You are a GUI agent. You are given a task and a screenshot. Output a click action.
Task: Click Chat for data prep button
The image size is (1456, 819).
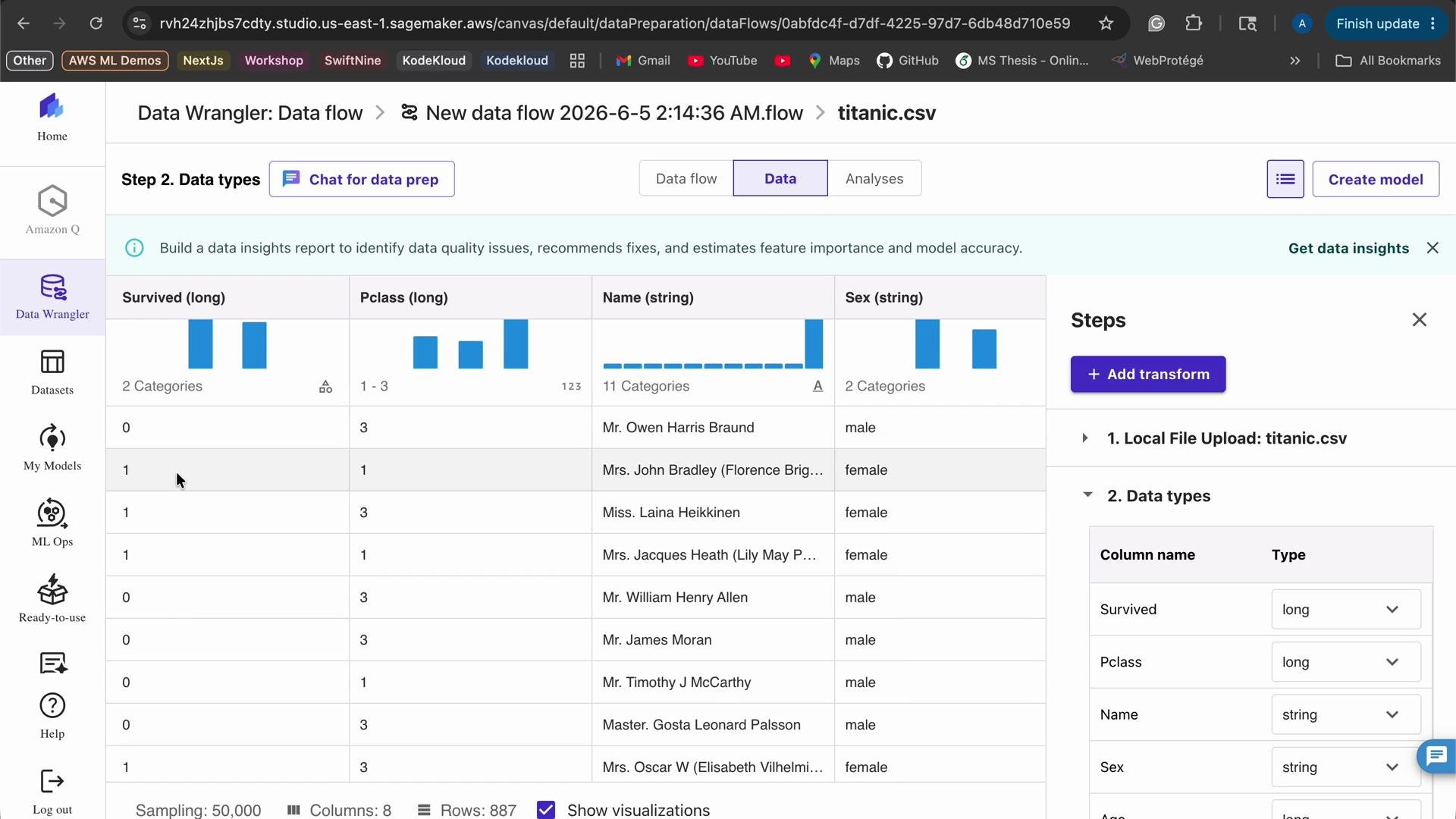[x=362, y=179]
